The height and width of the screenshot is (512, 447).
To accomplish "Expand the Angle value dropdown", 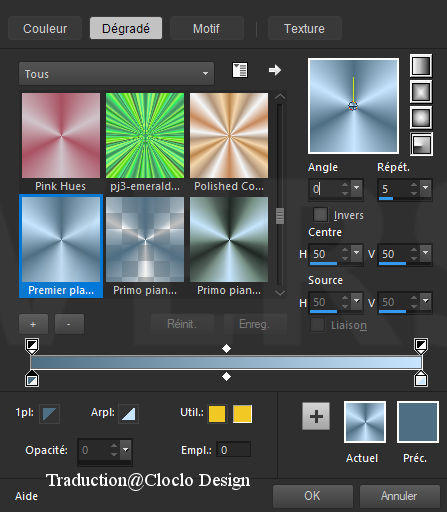I will pos(356,188).
